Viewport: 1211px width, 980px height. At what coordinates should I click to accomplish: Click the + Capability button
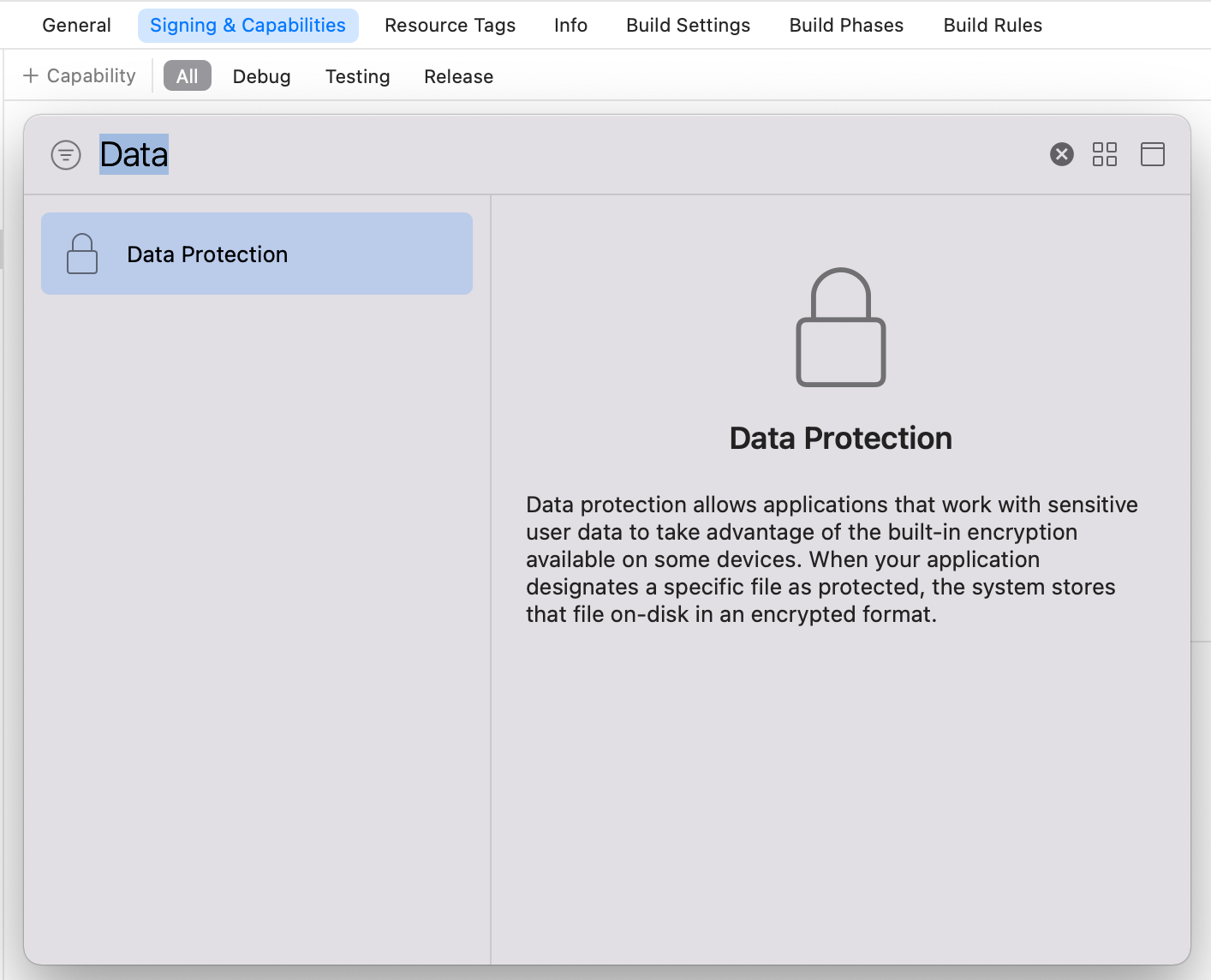coord(79,76)
